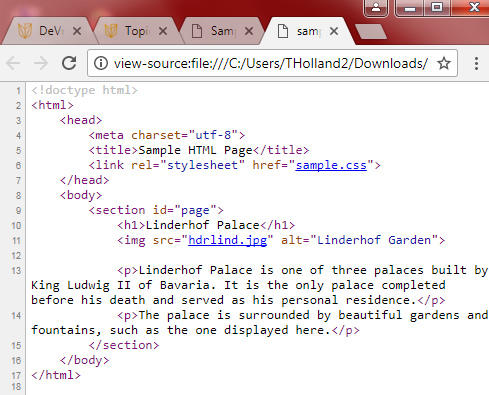Click the closing head tag
Image resolution: width=489 pixels, height=395 pixels.
pos(84,180)
